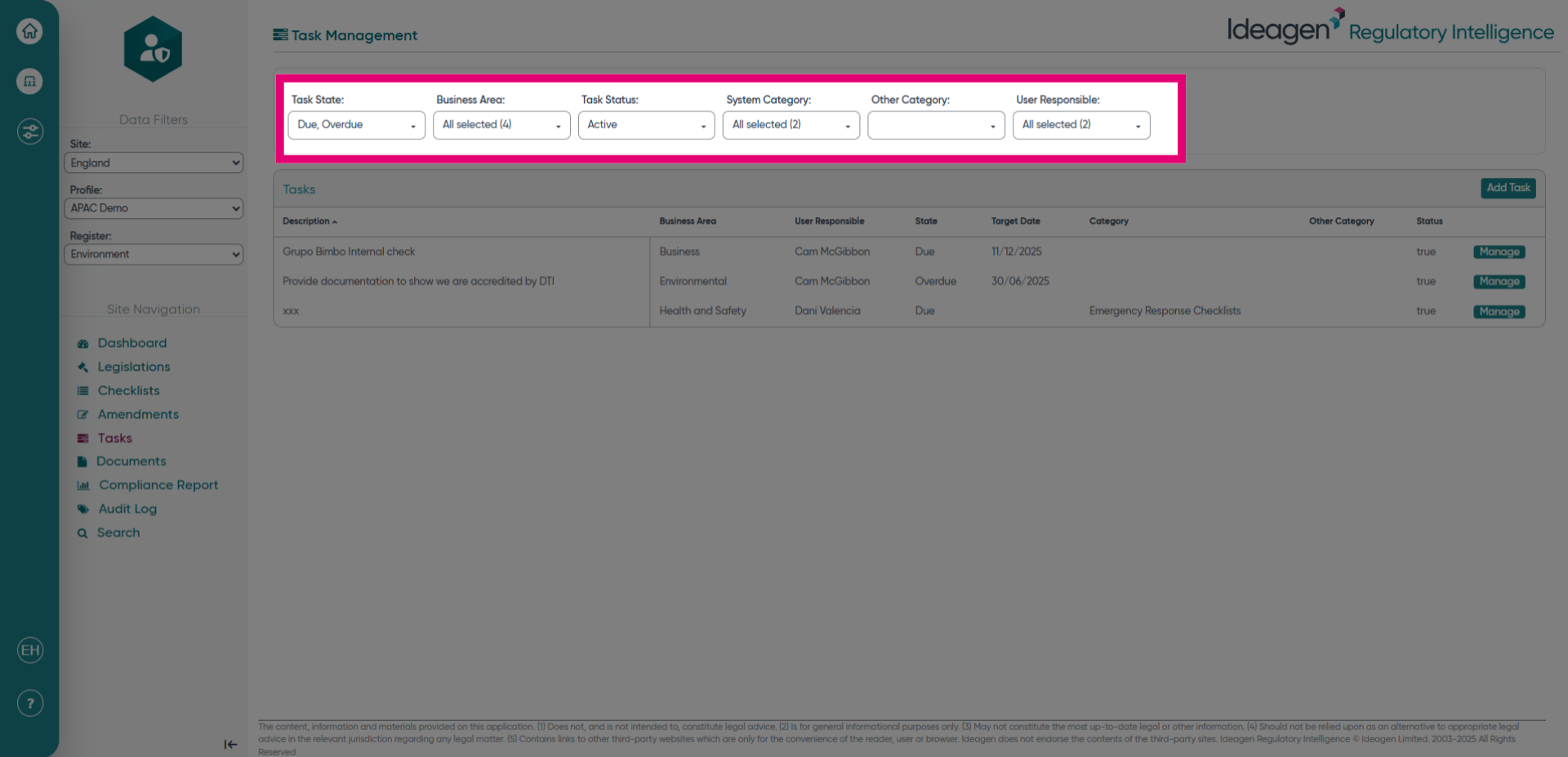Click the Compliance Report chart icon
1568x757 pixels.
[x=83, y=485]
